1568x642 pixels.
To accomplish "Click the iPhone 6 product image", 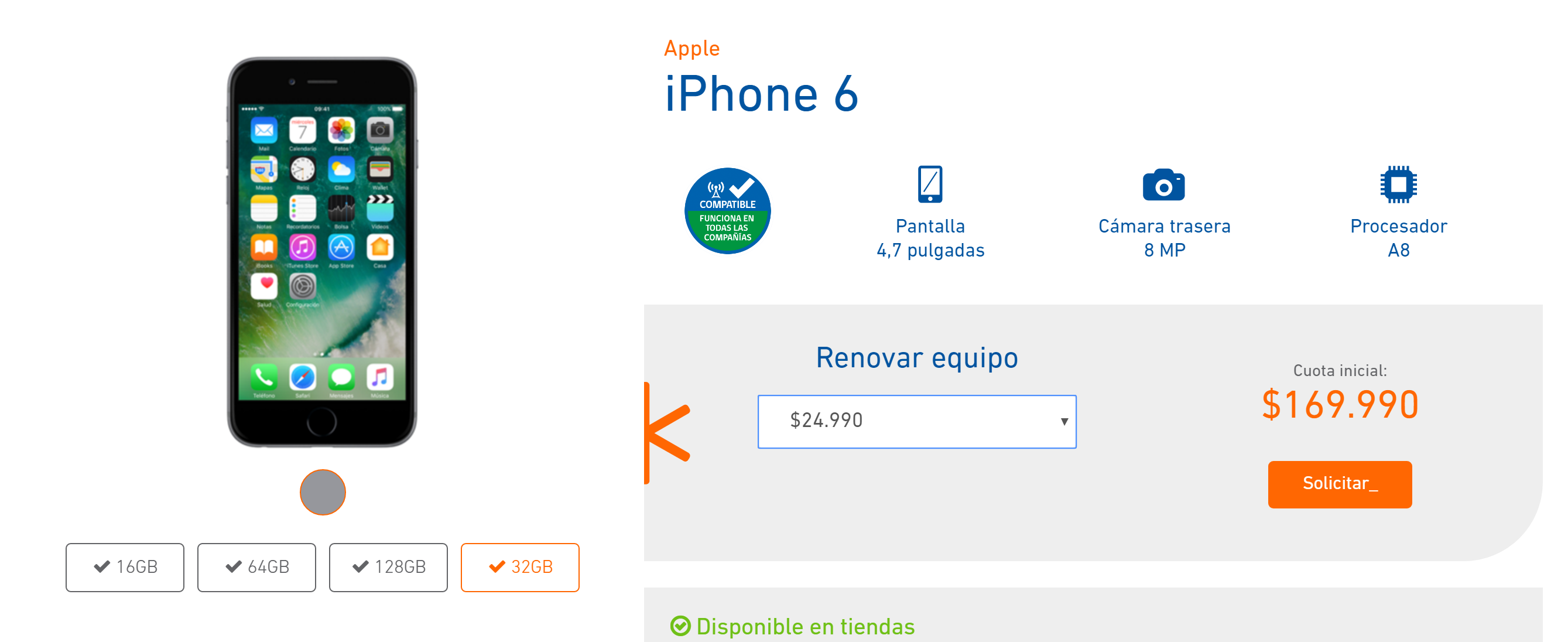I will (x=322, y=252).
